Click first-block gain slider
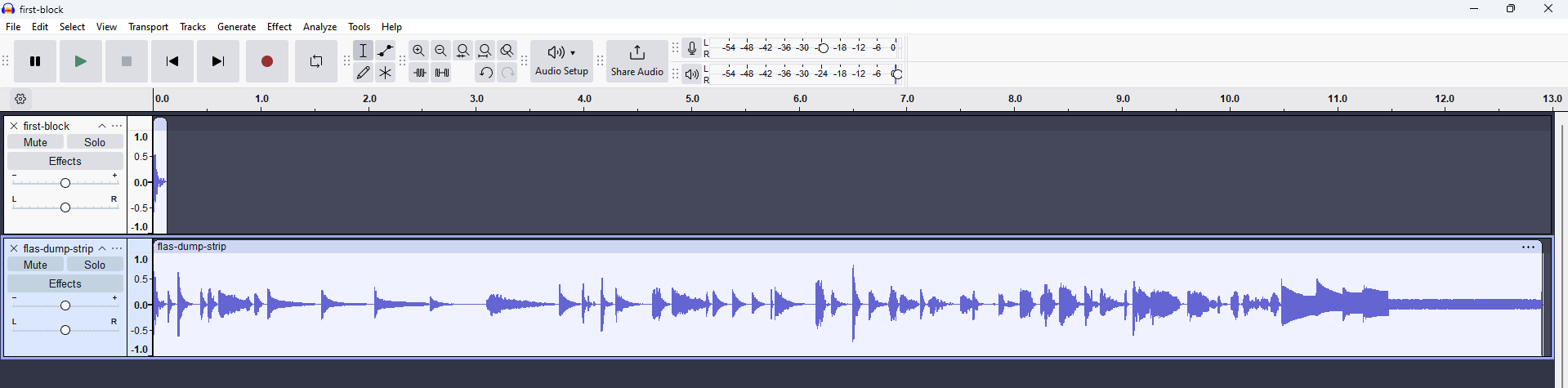This screenshot has width=1568, height=388. [x=65, y=182]
